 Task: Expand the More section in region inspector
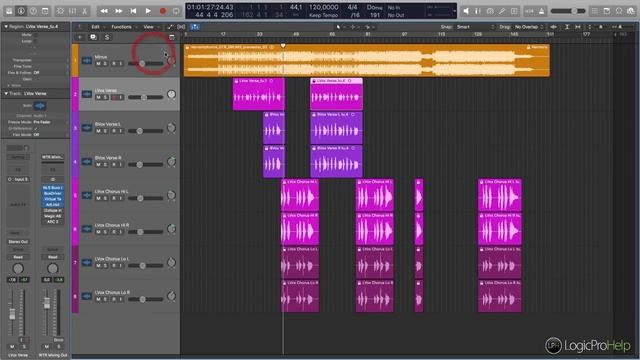click(x=10, y=85)
